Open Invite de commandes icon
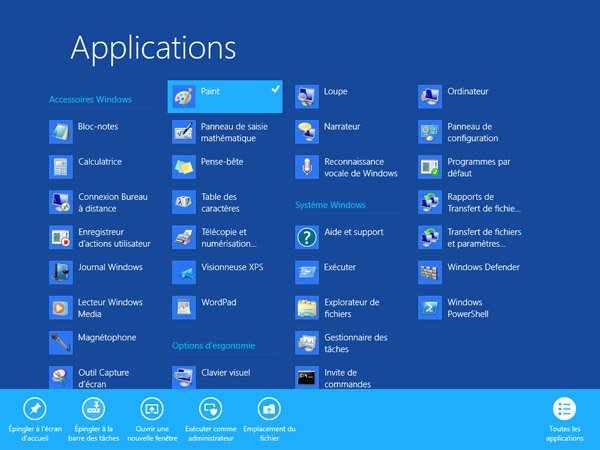Screen dimensions: 600x450 coord(307,378)
